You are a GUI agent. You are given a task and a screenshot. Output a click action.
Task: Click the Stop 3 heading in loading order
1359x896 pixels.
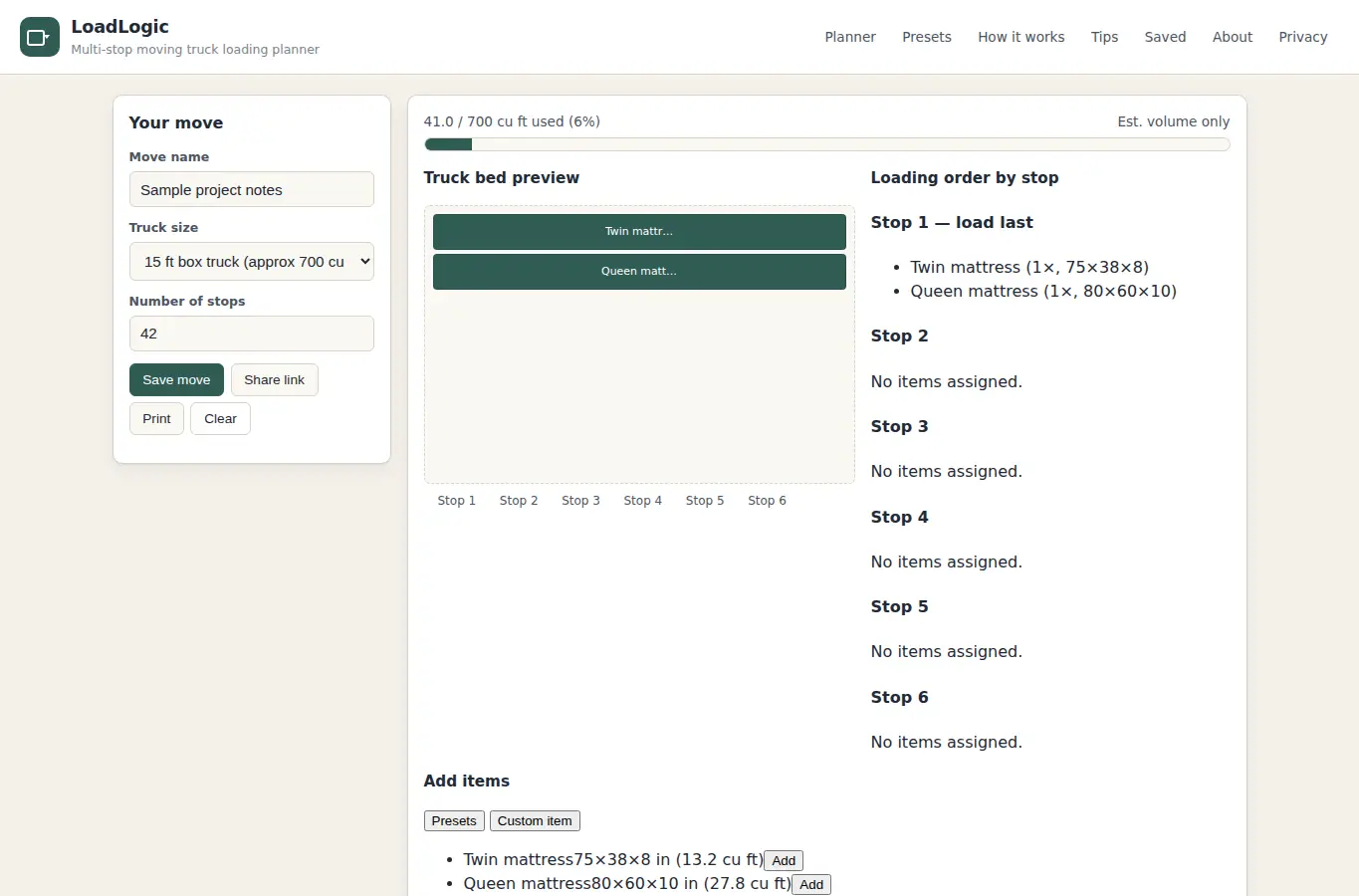[899, 426]
